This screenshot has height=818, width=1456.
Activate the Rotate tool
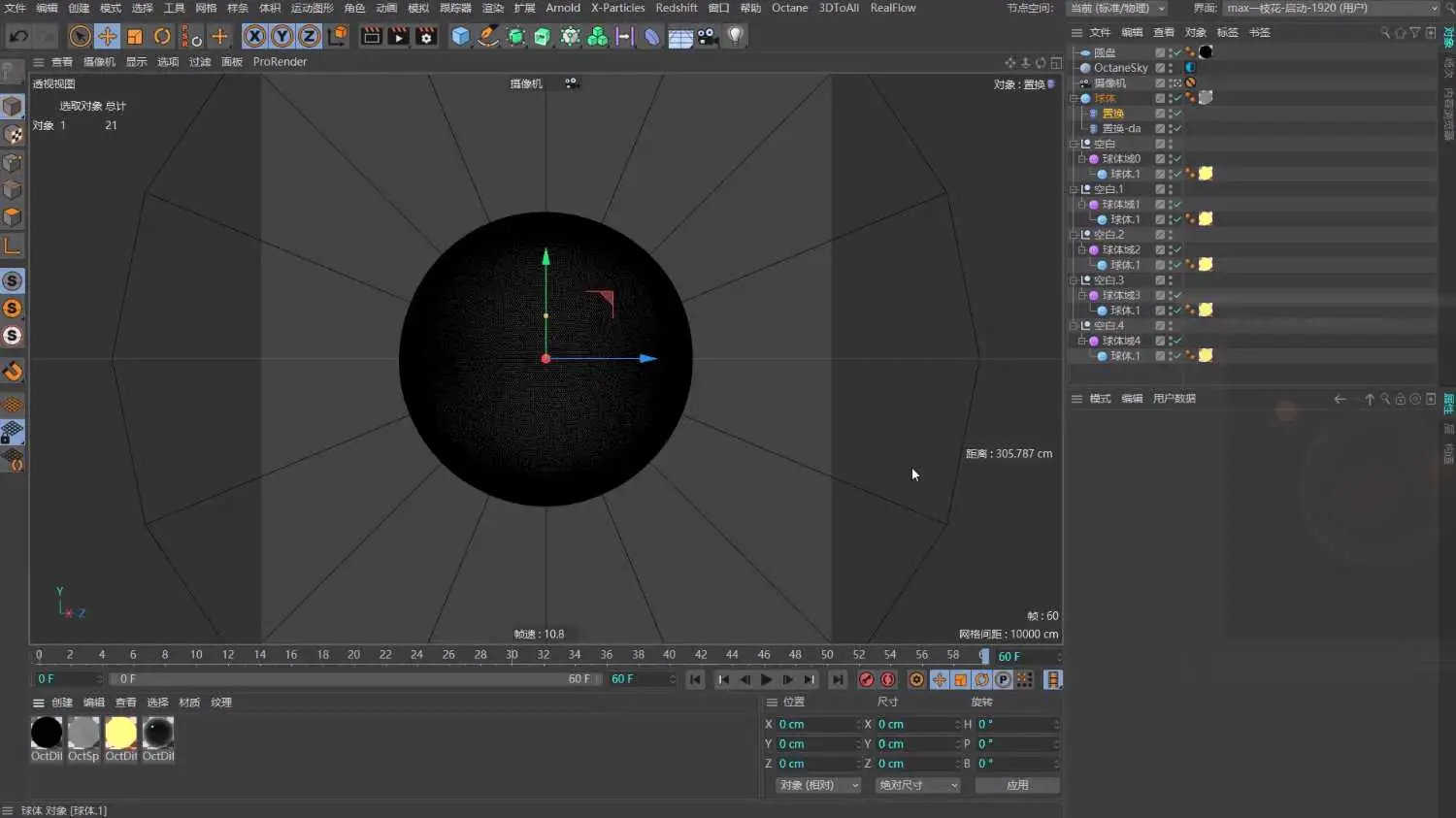tap(162, 37)
